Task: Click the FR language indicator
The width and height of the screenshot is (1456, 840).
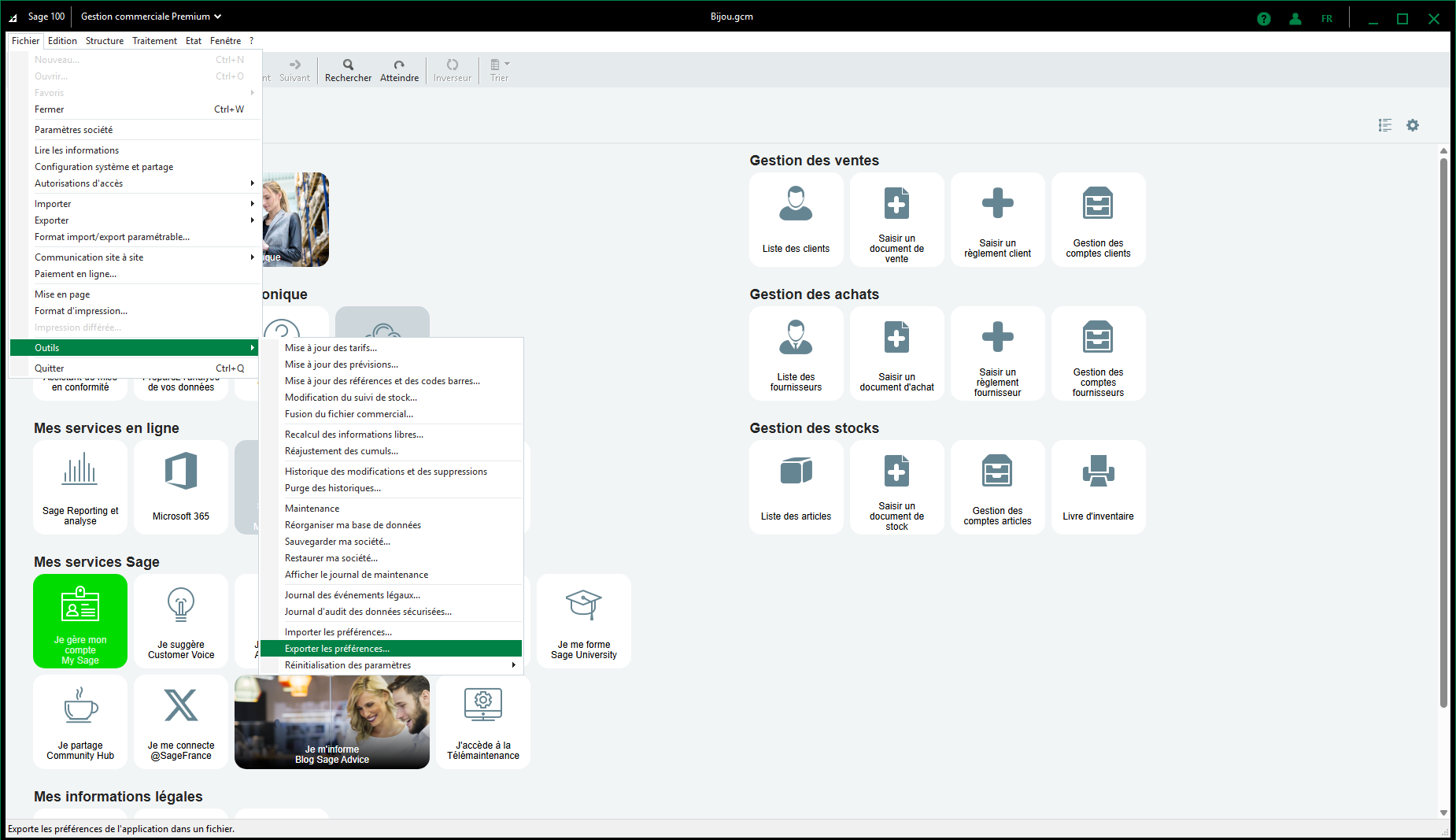Action: pyautogui.click(x=1327, y=19)
